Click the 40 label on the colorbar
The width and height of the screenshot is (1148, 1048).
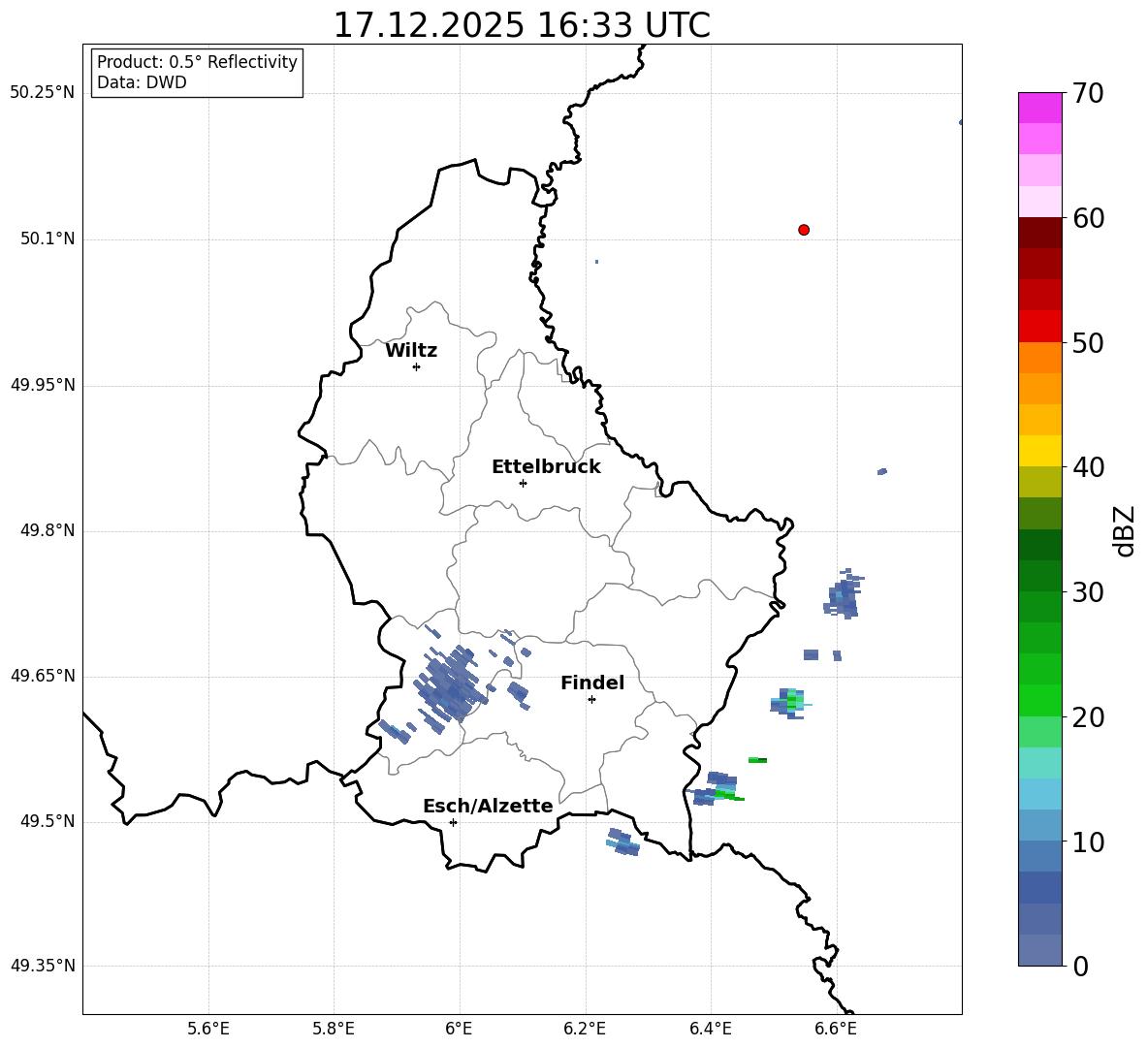pos(1087,467)
